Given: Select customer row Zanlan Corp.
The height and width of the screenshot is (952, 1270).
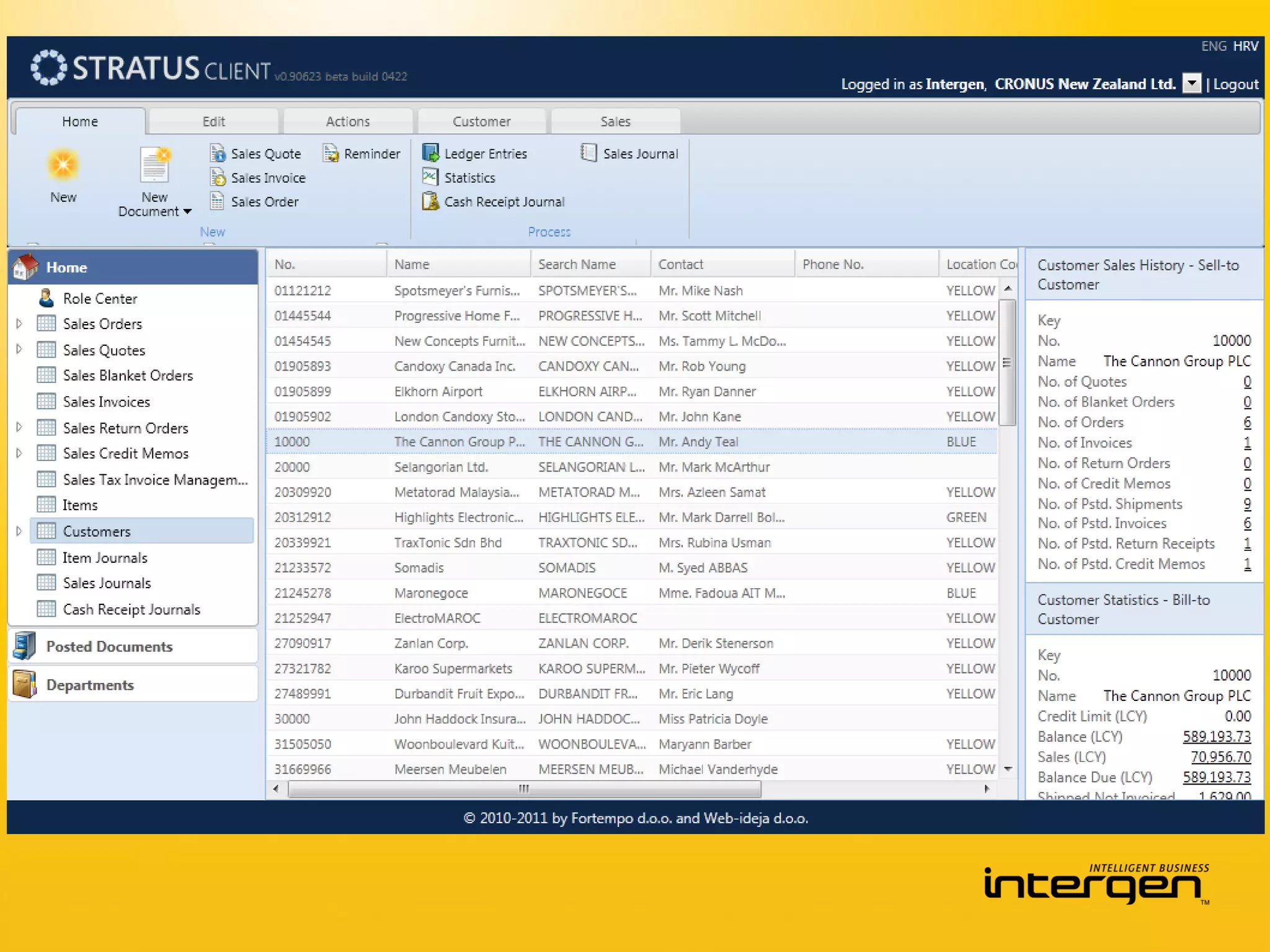Looking at the screenshot, I should (x=632, y=643).
